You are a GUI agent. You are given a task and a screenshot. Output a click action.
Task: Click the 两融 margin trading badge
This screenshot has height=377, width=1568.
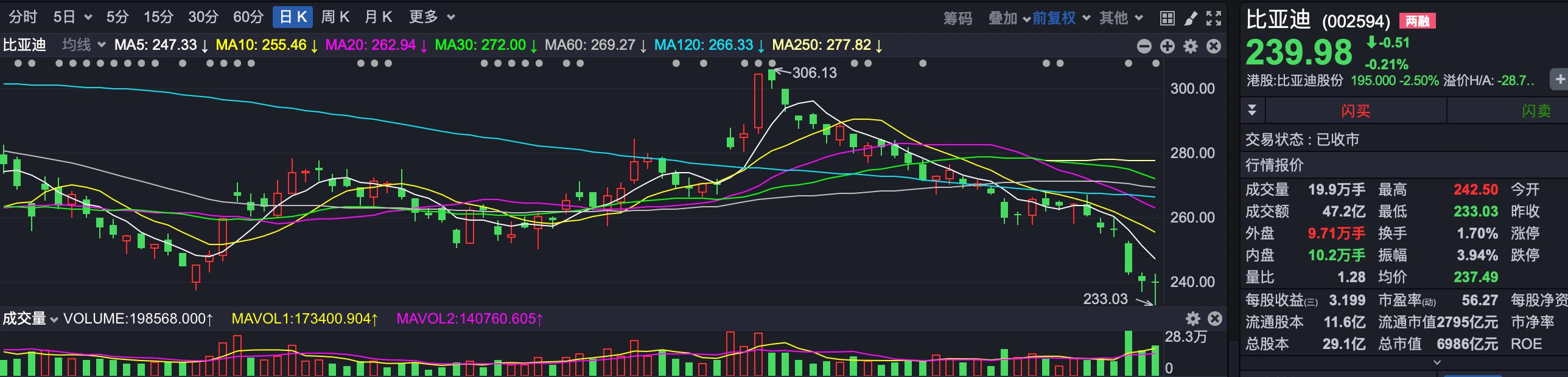(x=1417, y=21)
